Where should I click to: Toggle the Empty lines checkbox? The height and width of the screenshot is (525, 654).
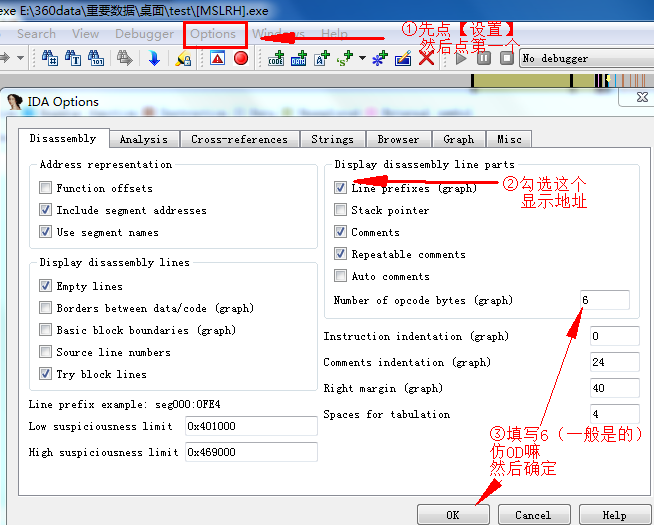point(45,286)
